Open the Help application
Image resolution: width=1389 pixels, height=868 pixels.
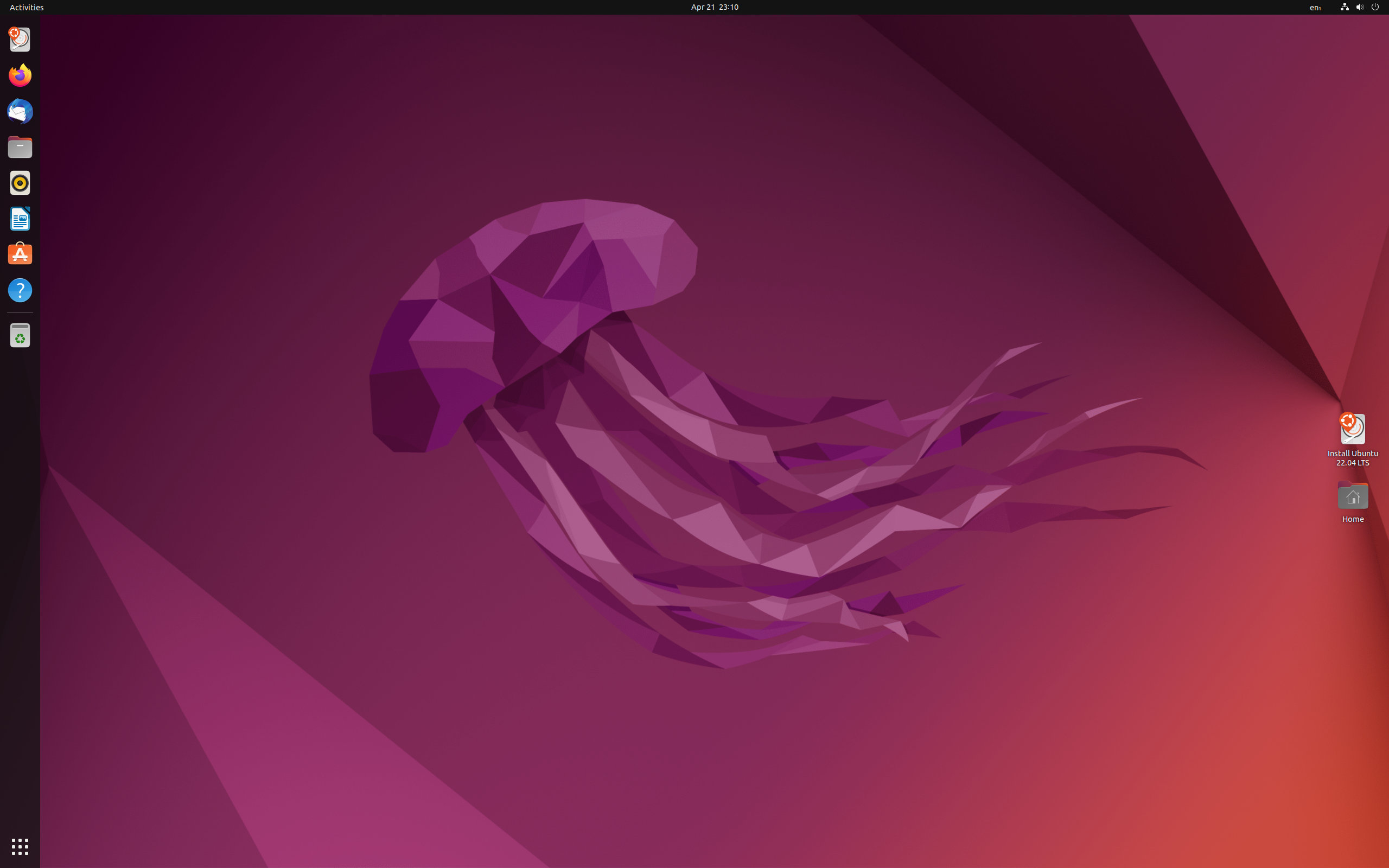tap(20, 290)
